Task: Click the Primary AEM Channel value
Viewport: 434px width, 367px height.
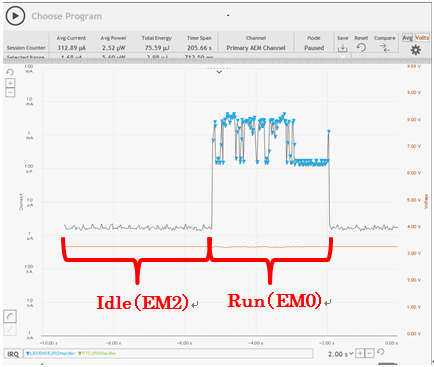Action: point(256,48)
